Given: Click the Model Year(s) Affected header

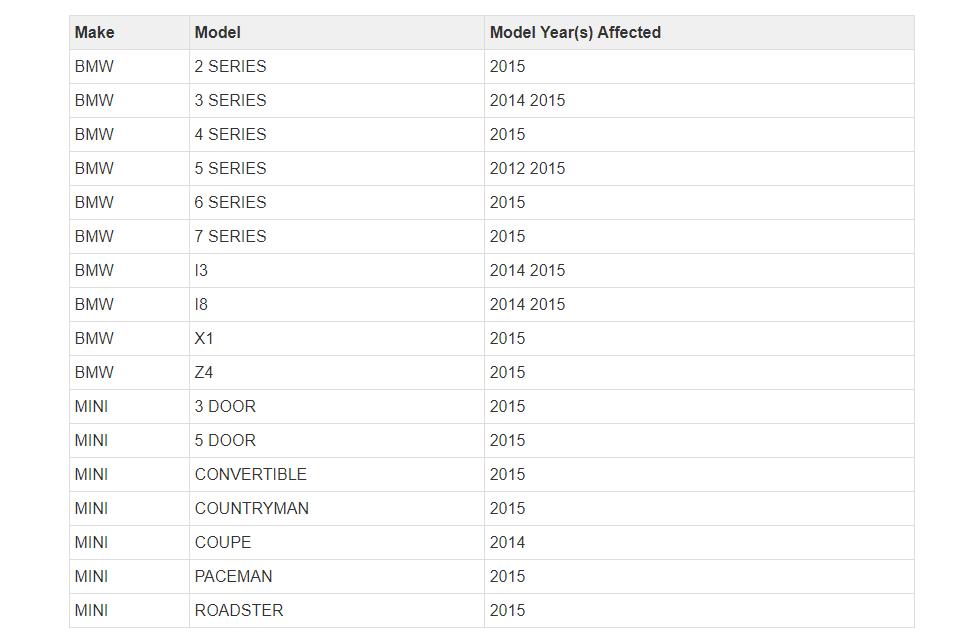Looking at the screenshot, I should [x=575, y=32].
